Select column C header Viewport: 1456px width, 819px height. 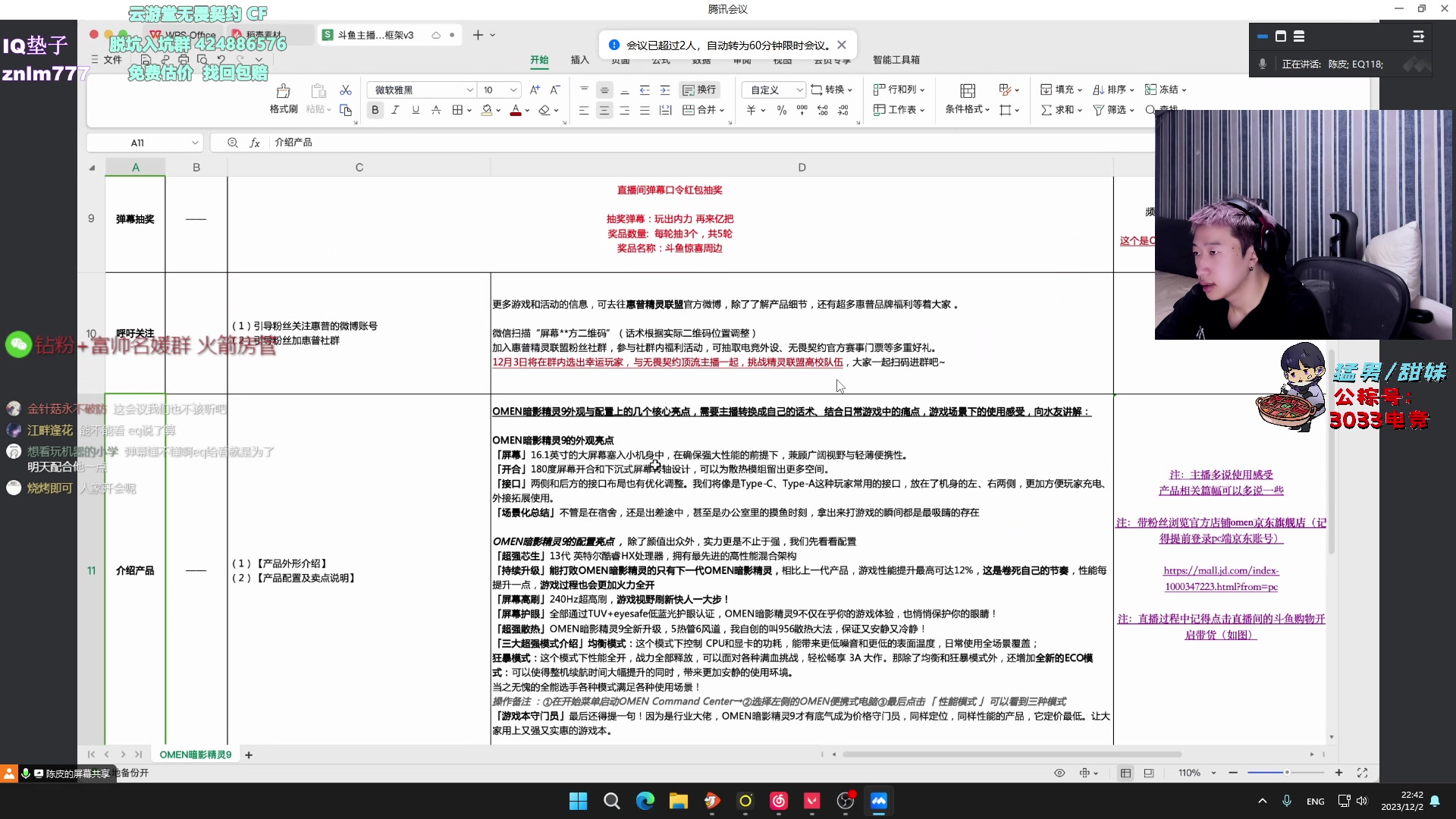pyautogui.click(x=359, y=168)
